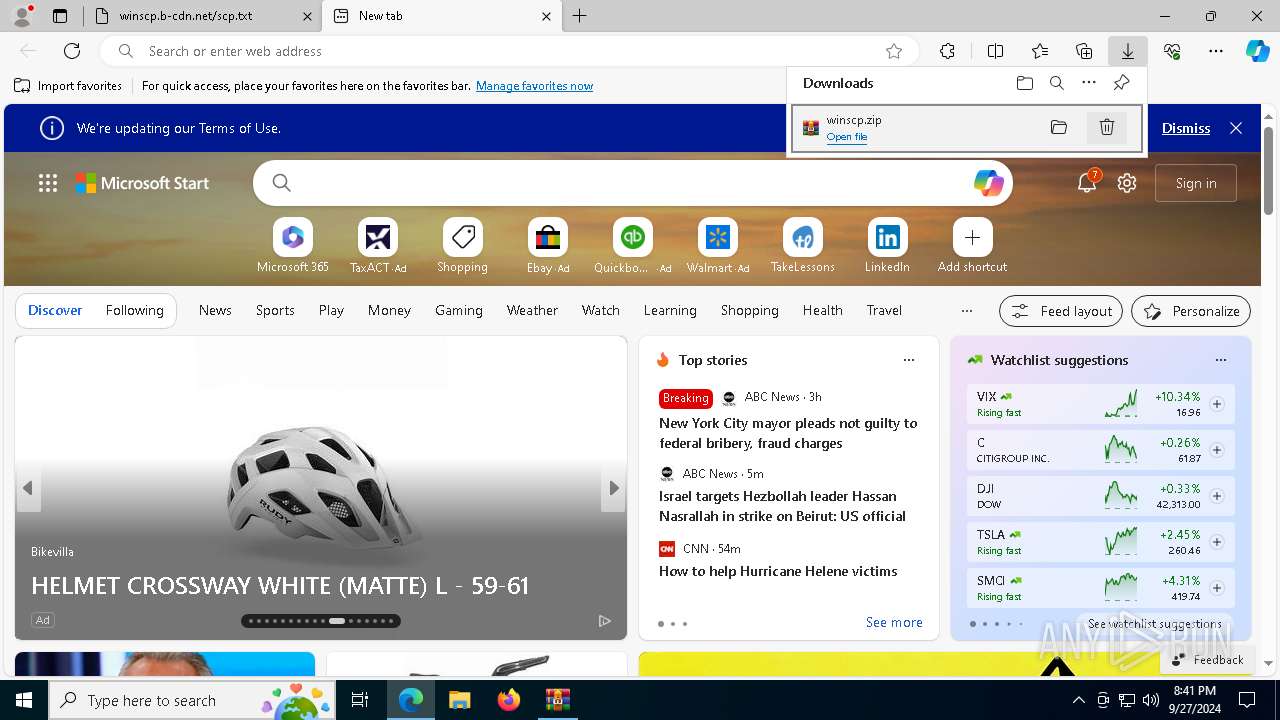The image size is (1280, 720).
Task: Open Edge Settings and more menu
Action: pyautogui.click(x=1216, y=51)
